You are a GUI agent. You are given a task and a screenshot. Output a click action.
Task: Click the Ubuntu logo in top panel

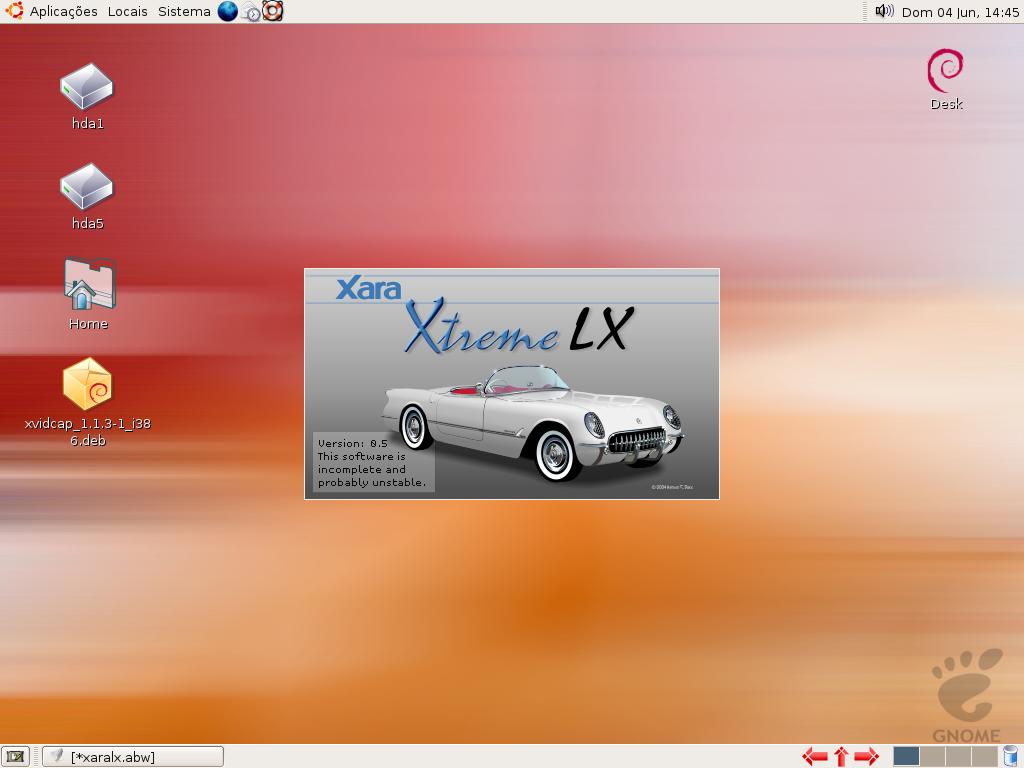point(14,11)
